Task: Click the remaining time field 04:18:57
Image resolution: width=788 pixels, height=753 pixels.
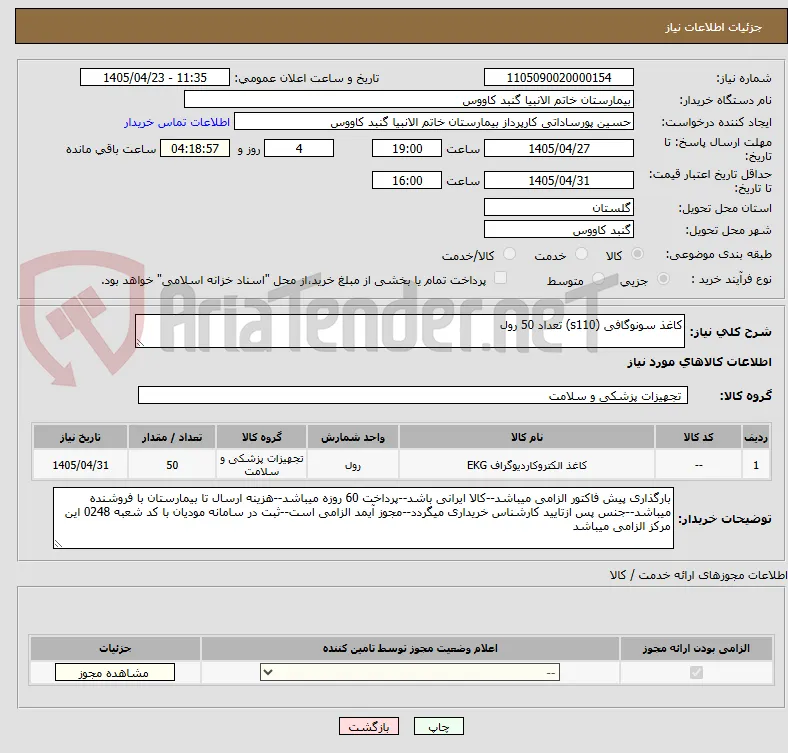Action: pos(195,148)
